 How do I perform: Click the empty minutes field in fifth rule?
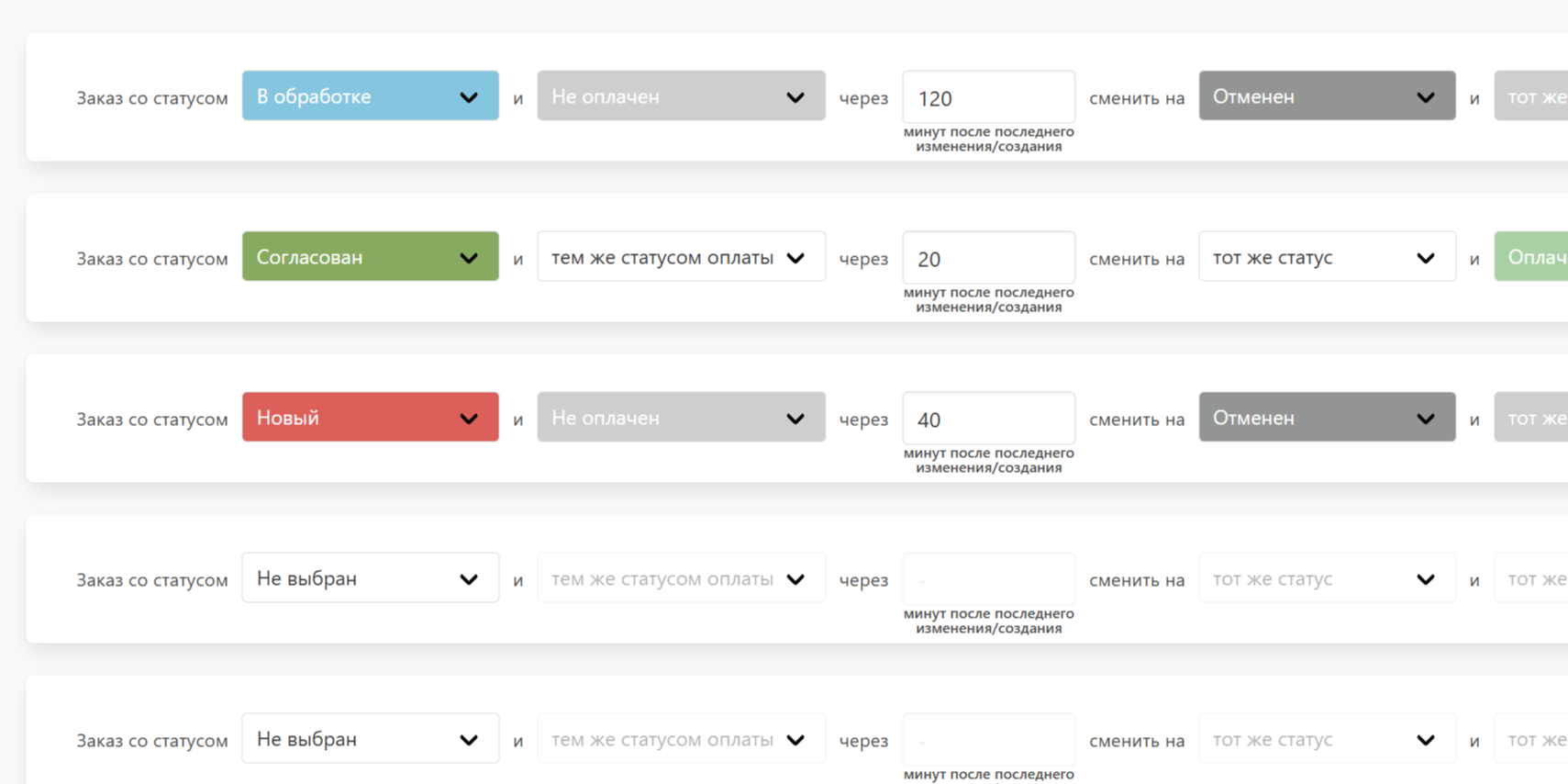click(x=988, y=740)
